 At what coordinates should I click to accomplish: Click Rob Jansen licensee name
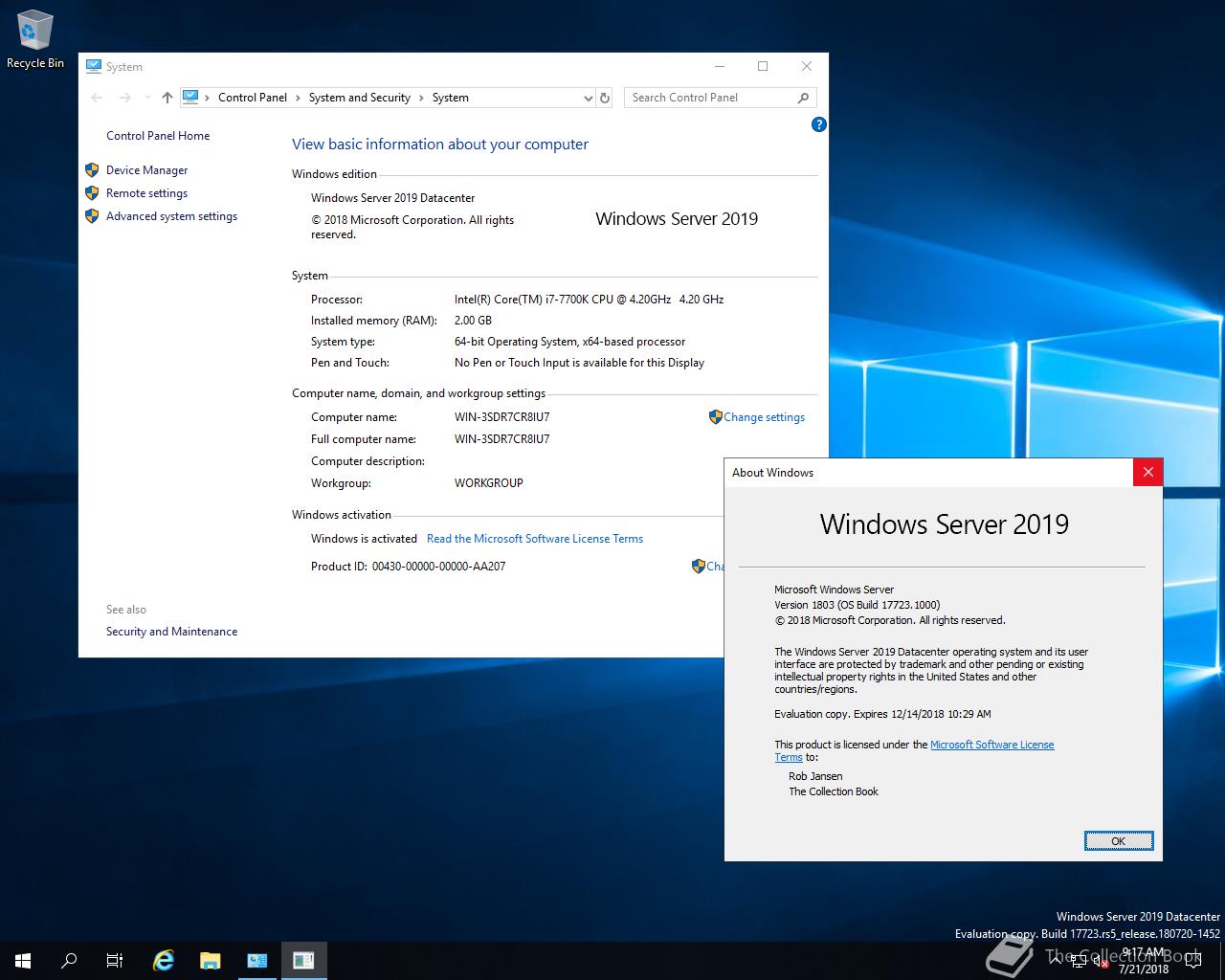[815, 776]
